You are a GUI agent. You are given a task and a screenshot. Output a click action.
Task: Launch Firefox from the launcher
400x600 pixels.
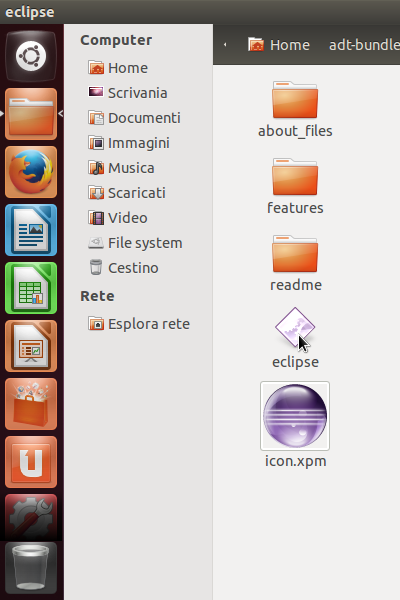[x=31, y=172]
